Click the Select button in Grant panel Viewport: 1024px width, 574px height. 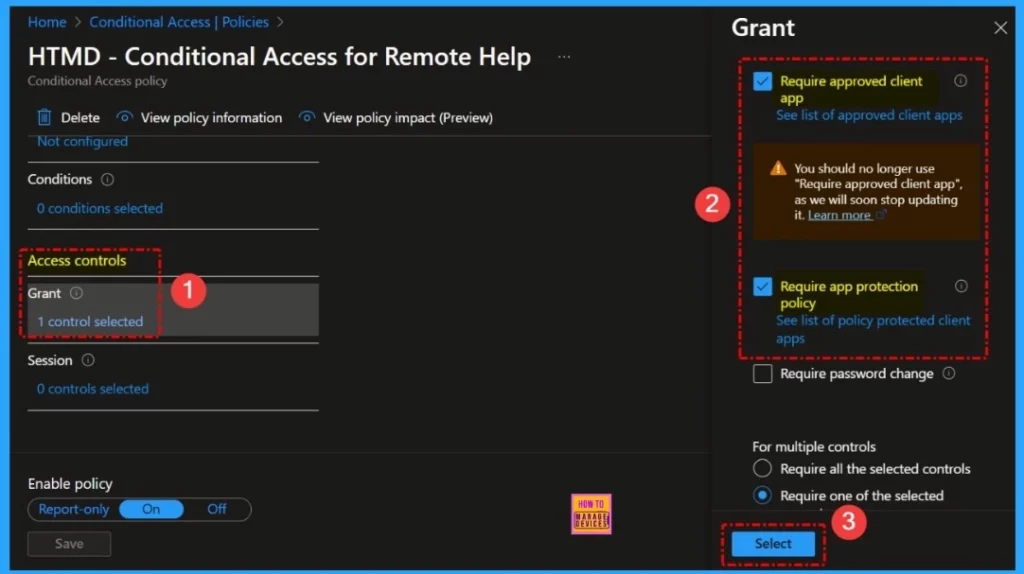click(773, 543)
